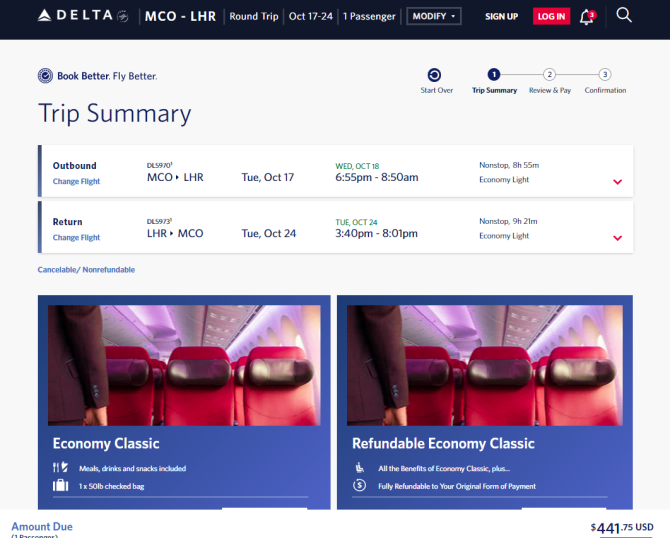Select the Economy Classic cabin image

click(x=184, y=365)
